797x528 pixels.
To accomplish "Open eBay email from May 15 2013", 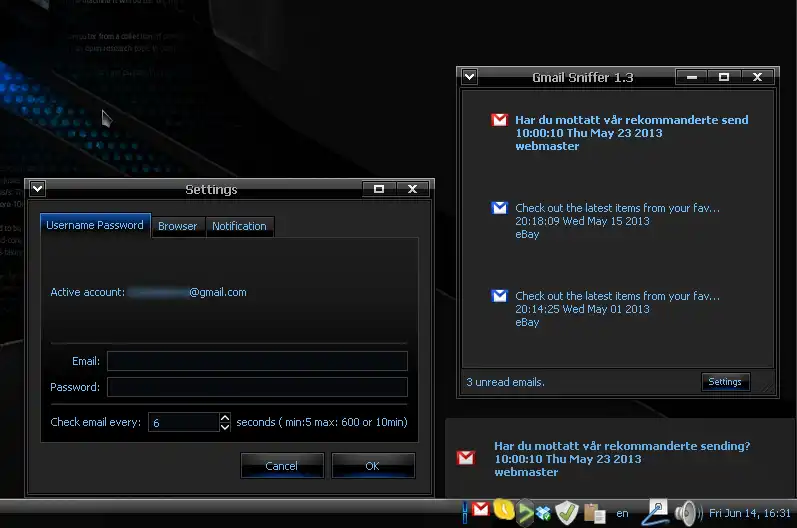I will click(x=617, y=221).
